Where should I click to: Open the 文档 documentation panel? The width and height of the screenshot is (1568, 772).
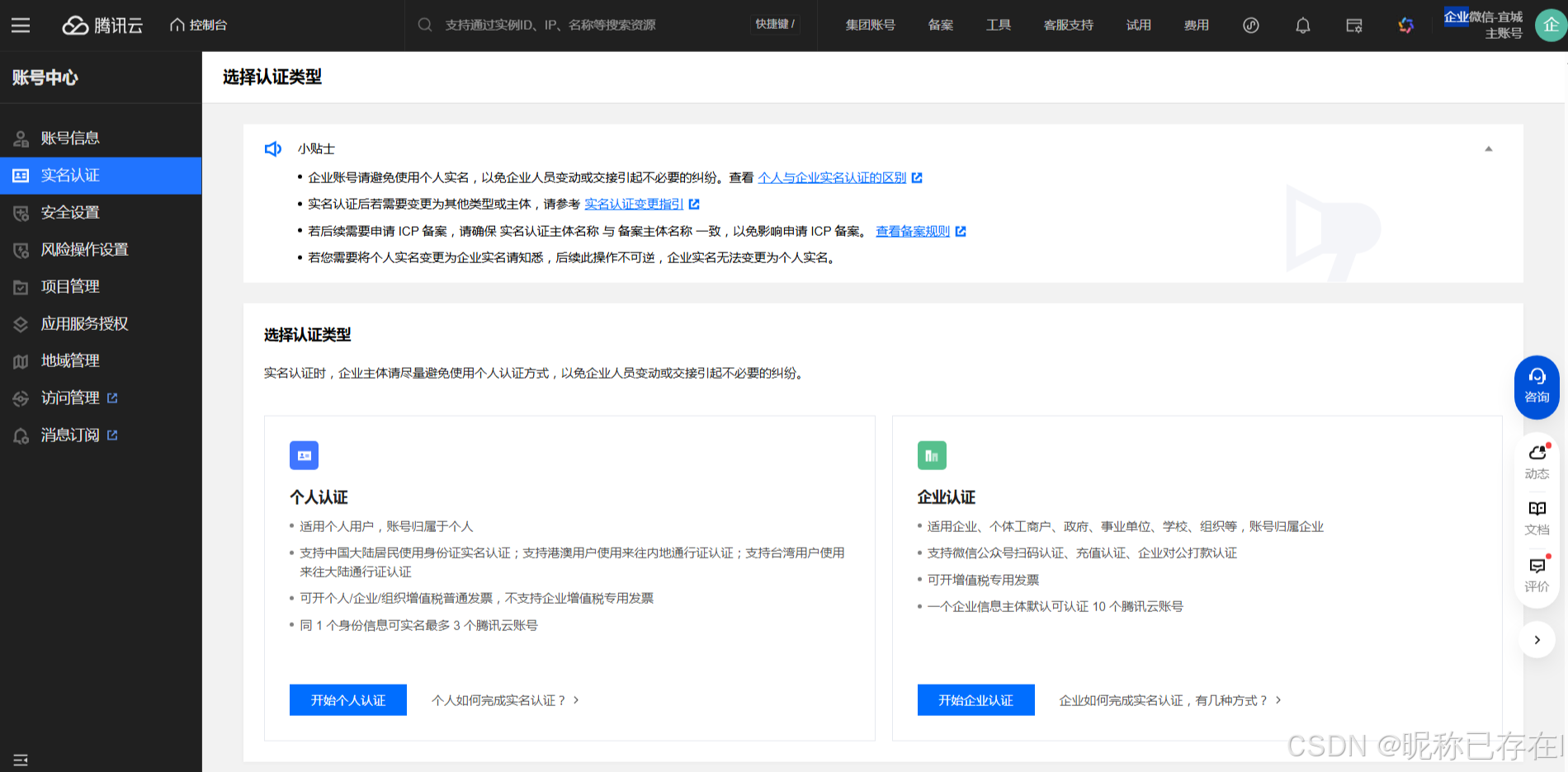pos(1536,516)
